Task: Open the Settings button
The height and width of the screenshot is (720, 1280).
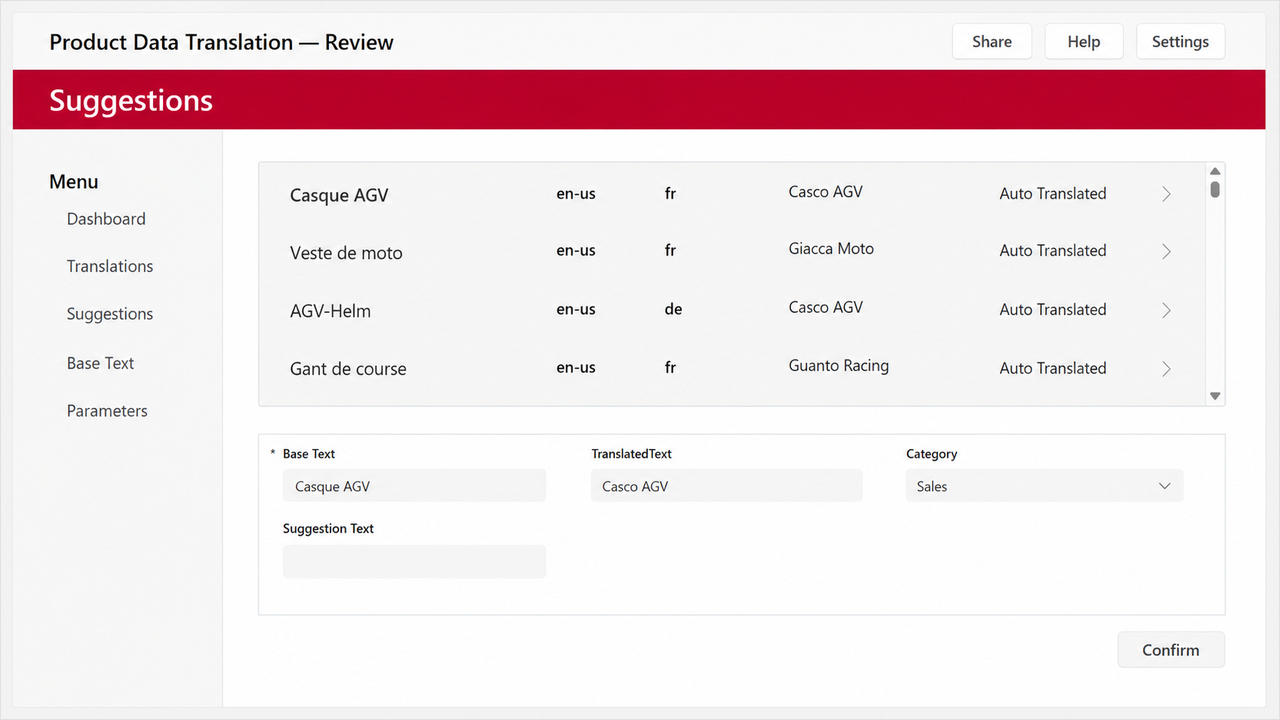Action: [x=1180, y=42]
